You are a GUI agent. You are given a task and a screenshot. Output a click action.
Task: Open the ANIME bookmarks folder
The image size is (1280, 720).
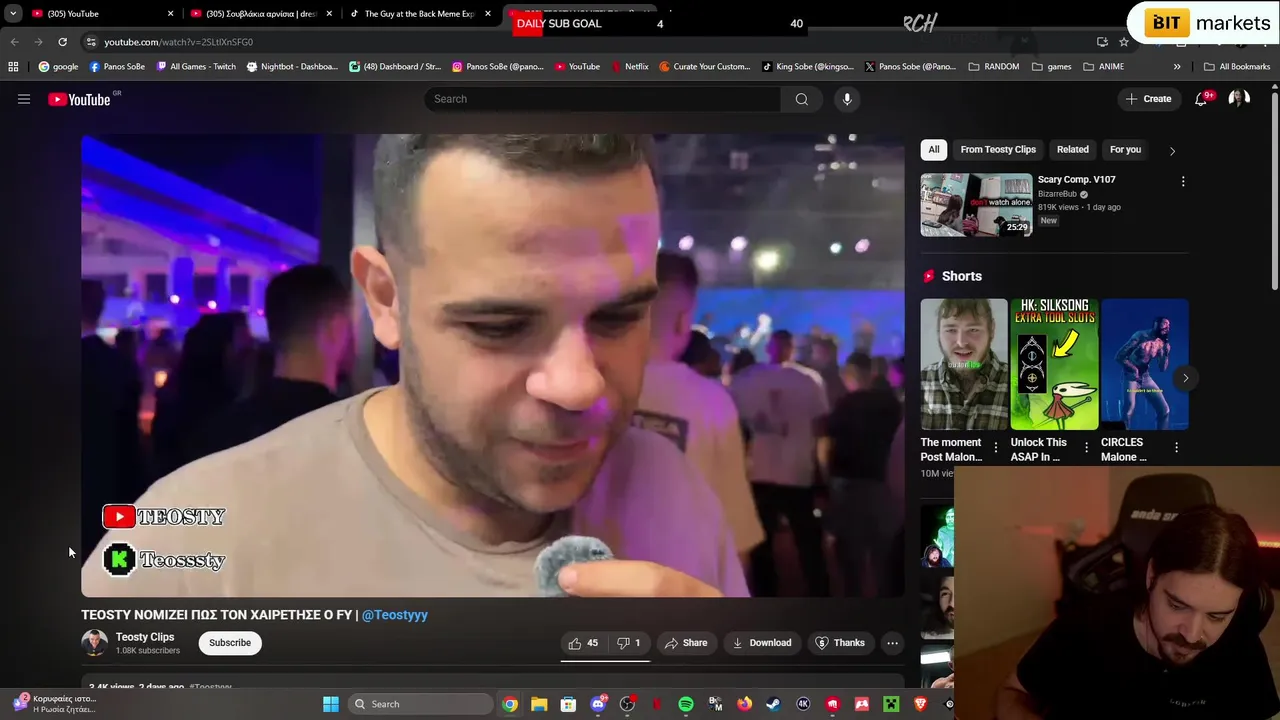[1103, 67]
